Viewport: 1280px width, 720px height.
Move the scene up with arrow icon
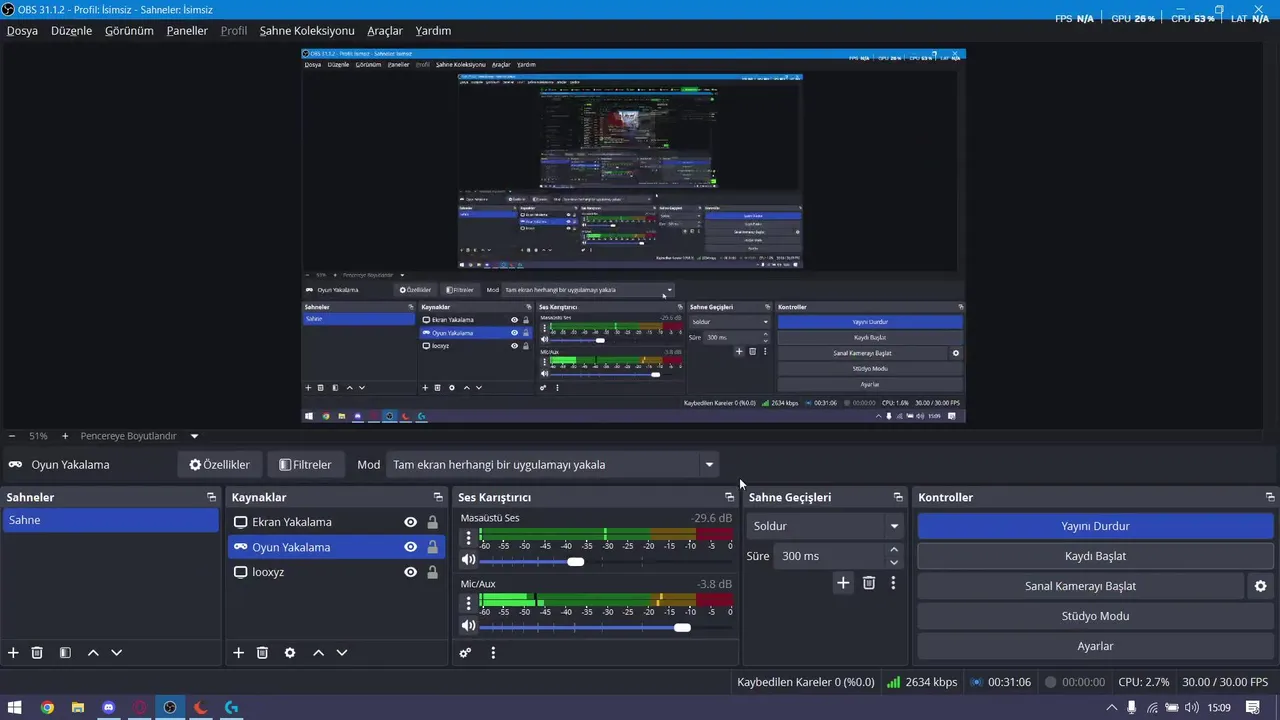coord(93,653)
